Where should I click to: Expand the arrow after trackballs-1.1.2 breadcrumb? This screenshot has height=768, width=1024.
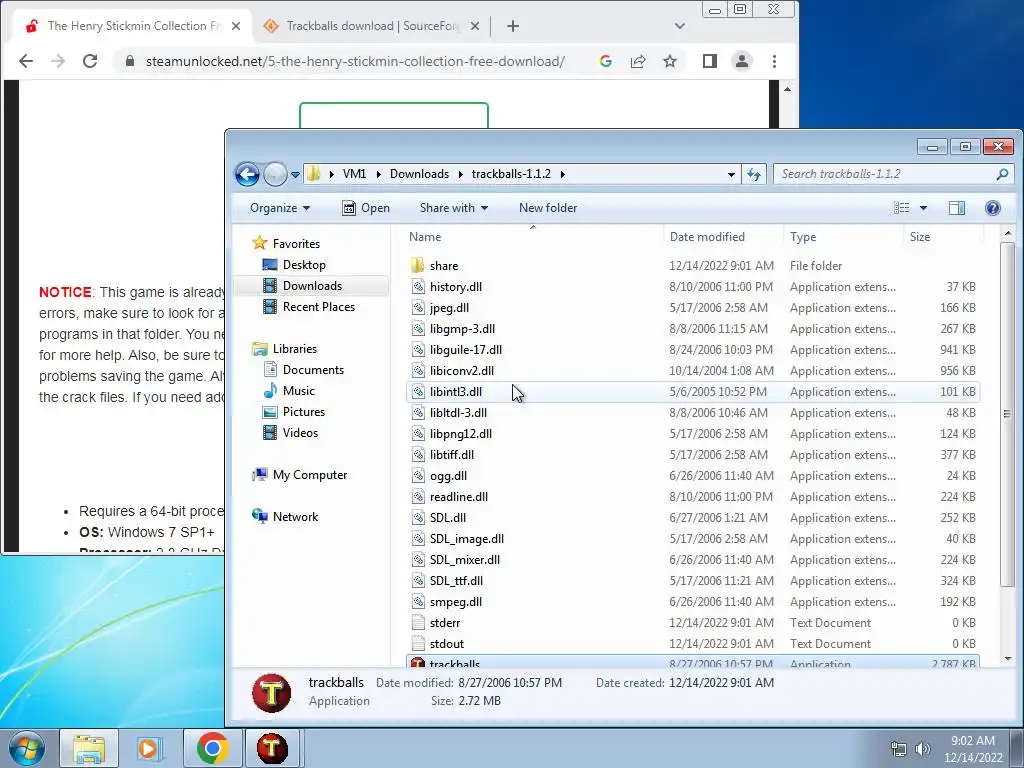click(x=562, y=174)
